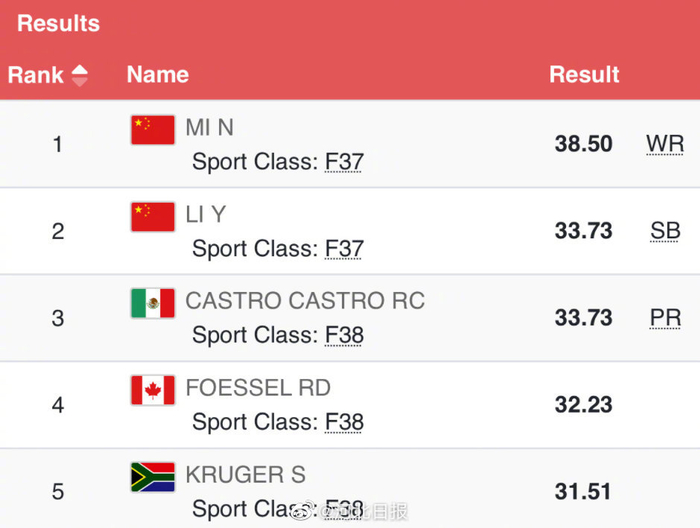The height and width of the screenshot is (528, 700).
Task: Click the Rank sort arrows icon
Action: [79, 75]
